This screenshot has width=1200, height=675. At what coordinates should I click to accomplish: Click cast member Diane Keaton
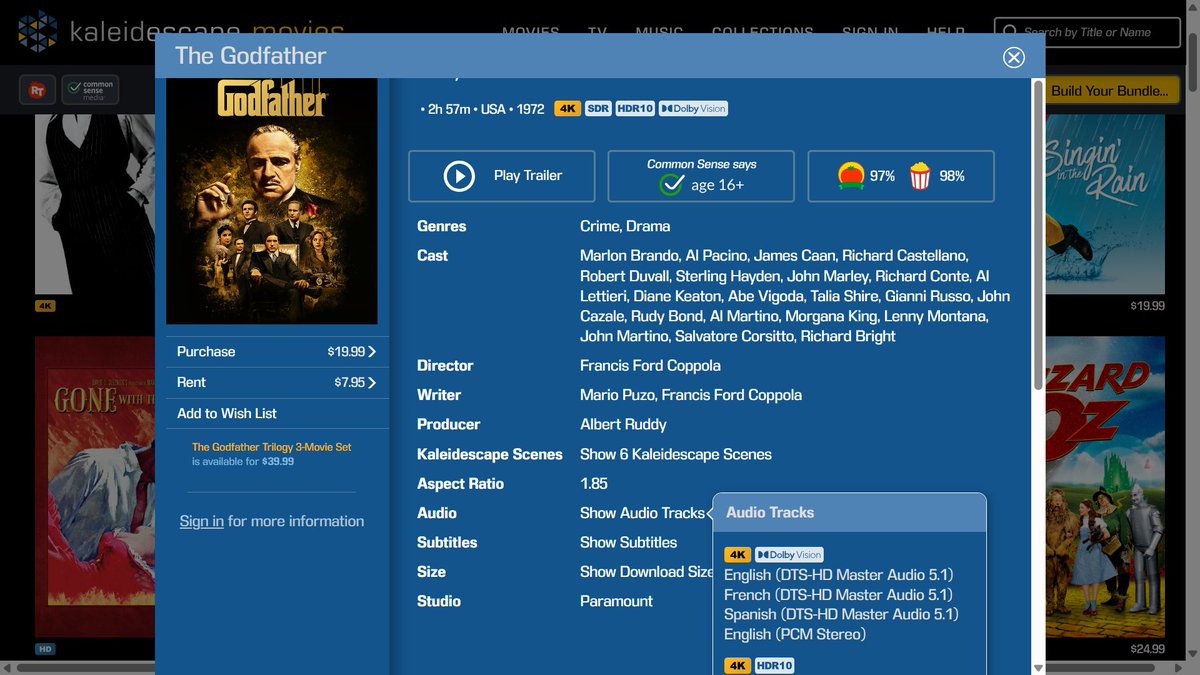click(680, 296)
